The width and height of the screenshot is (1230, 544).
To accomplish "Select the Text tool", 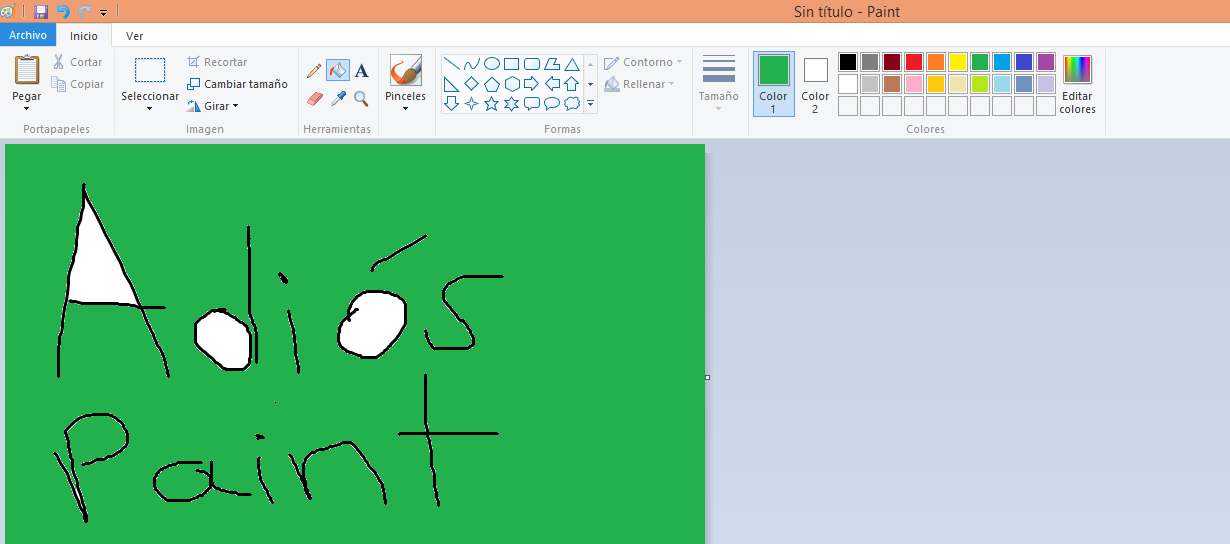I will 361,71.
